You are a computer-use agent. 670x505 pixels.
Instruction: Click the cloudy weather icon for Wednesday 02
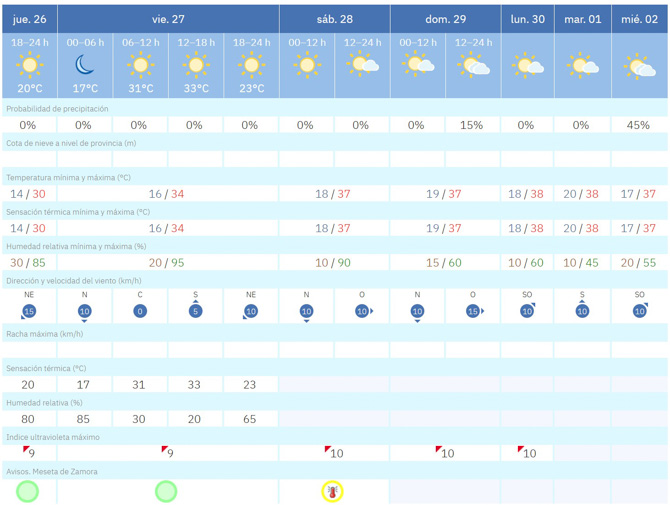[x=640, y=68]
